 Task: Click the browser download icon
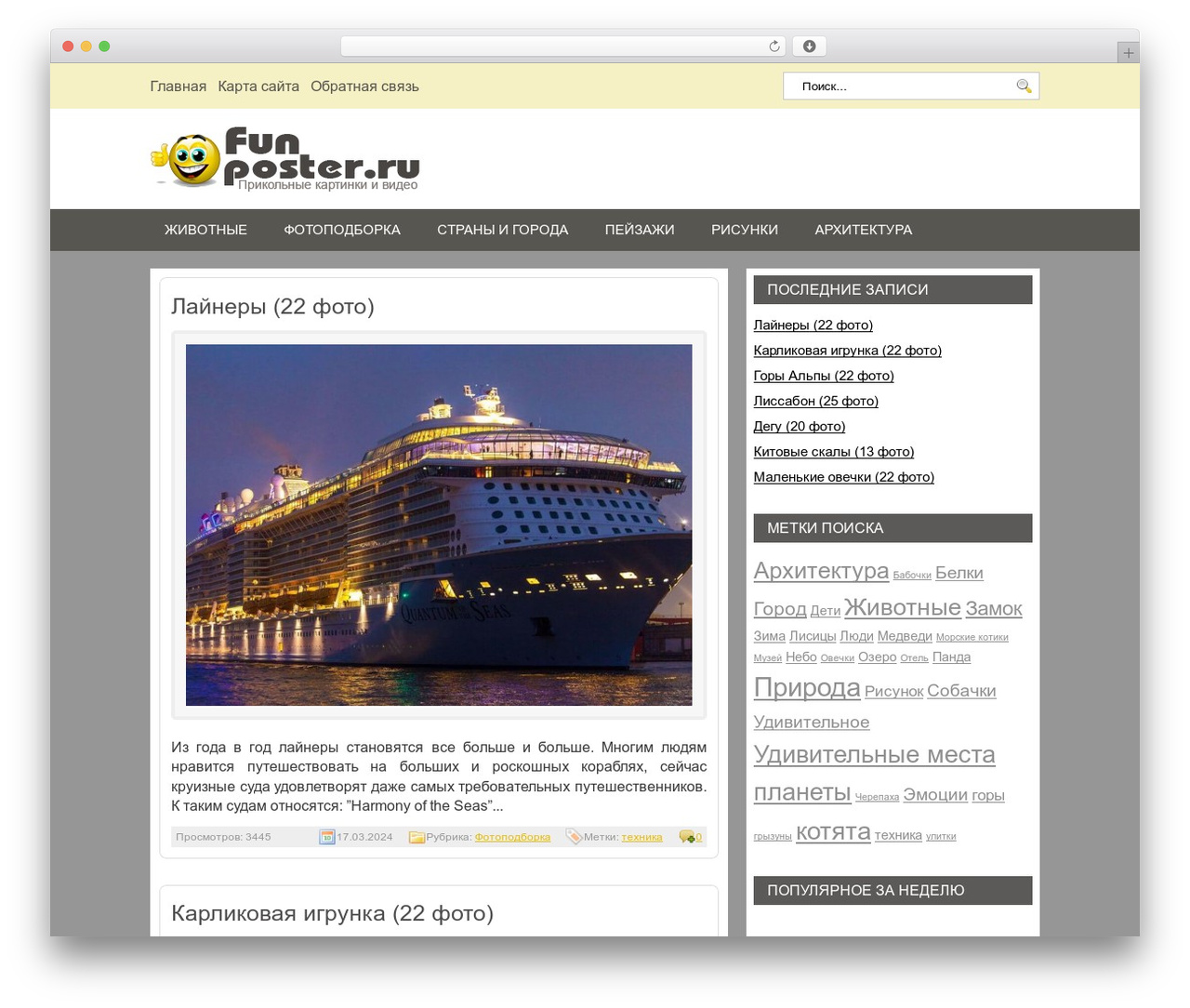pyautogui.click(x=809, y=46)
